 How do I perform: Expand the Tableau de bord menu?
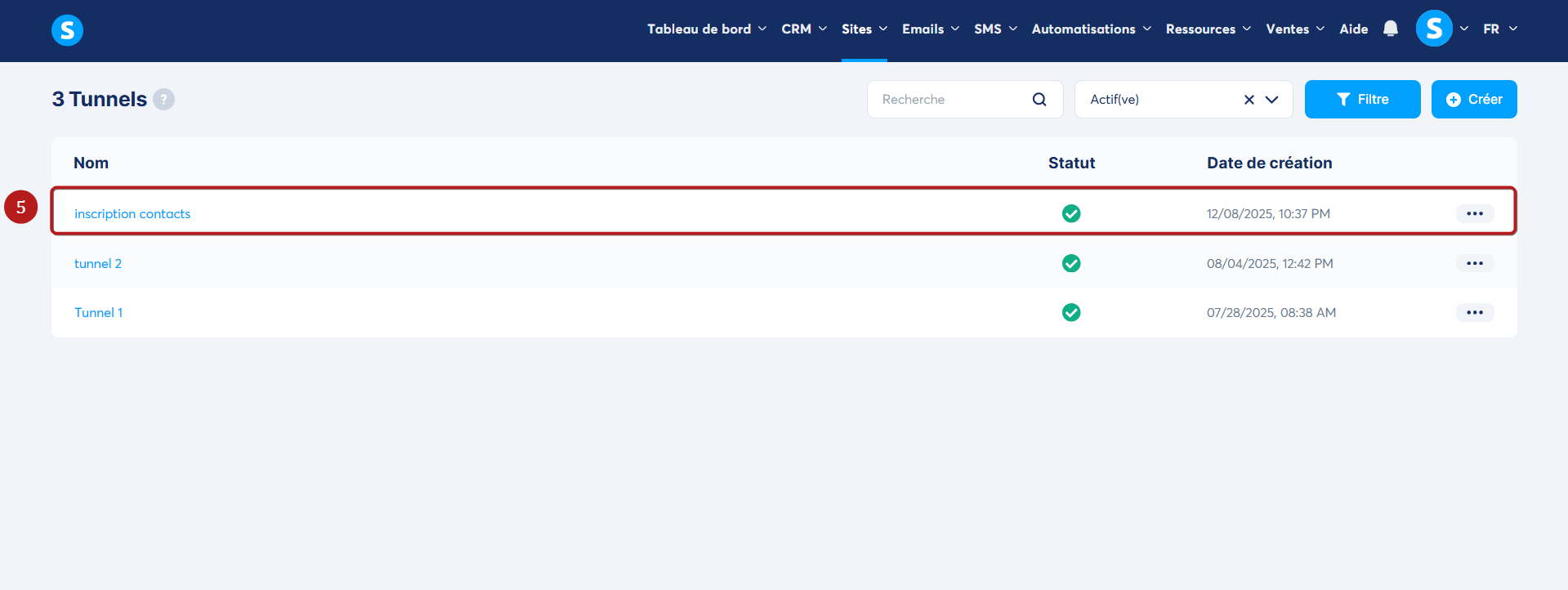(x=707, y=29)
